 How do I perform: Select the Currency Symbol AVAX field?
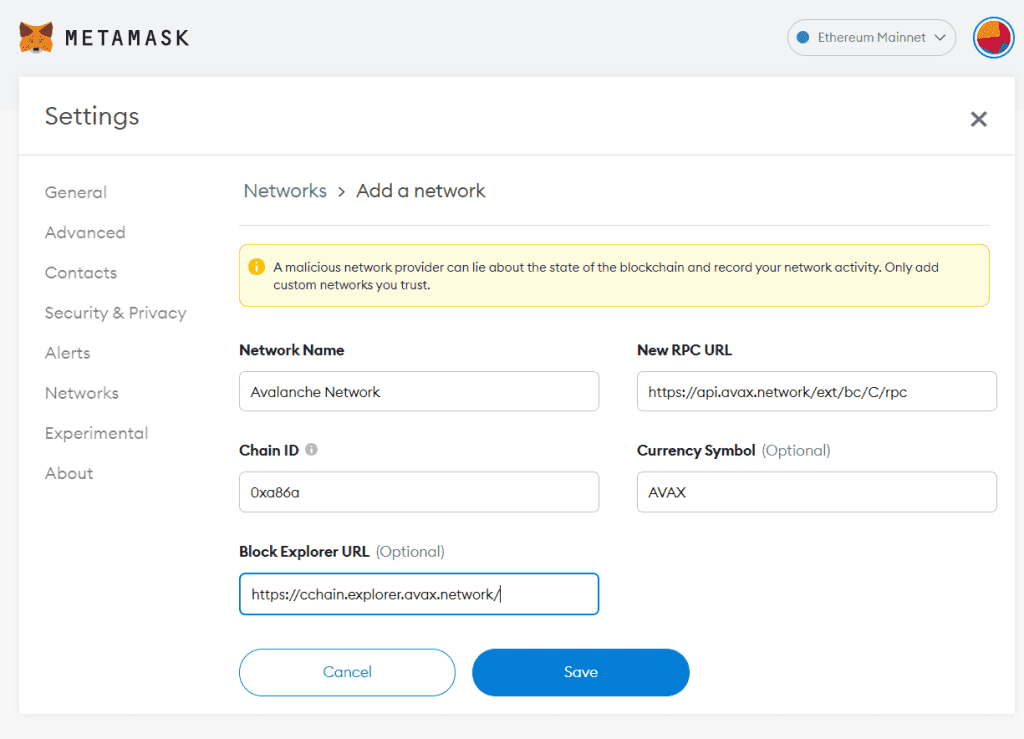816,492
